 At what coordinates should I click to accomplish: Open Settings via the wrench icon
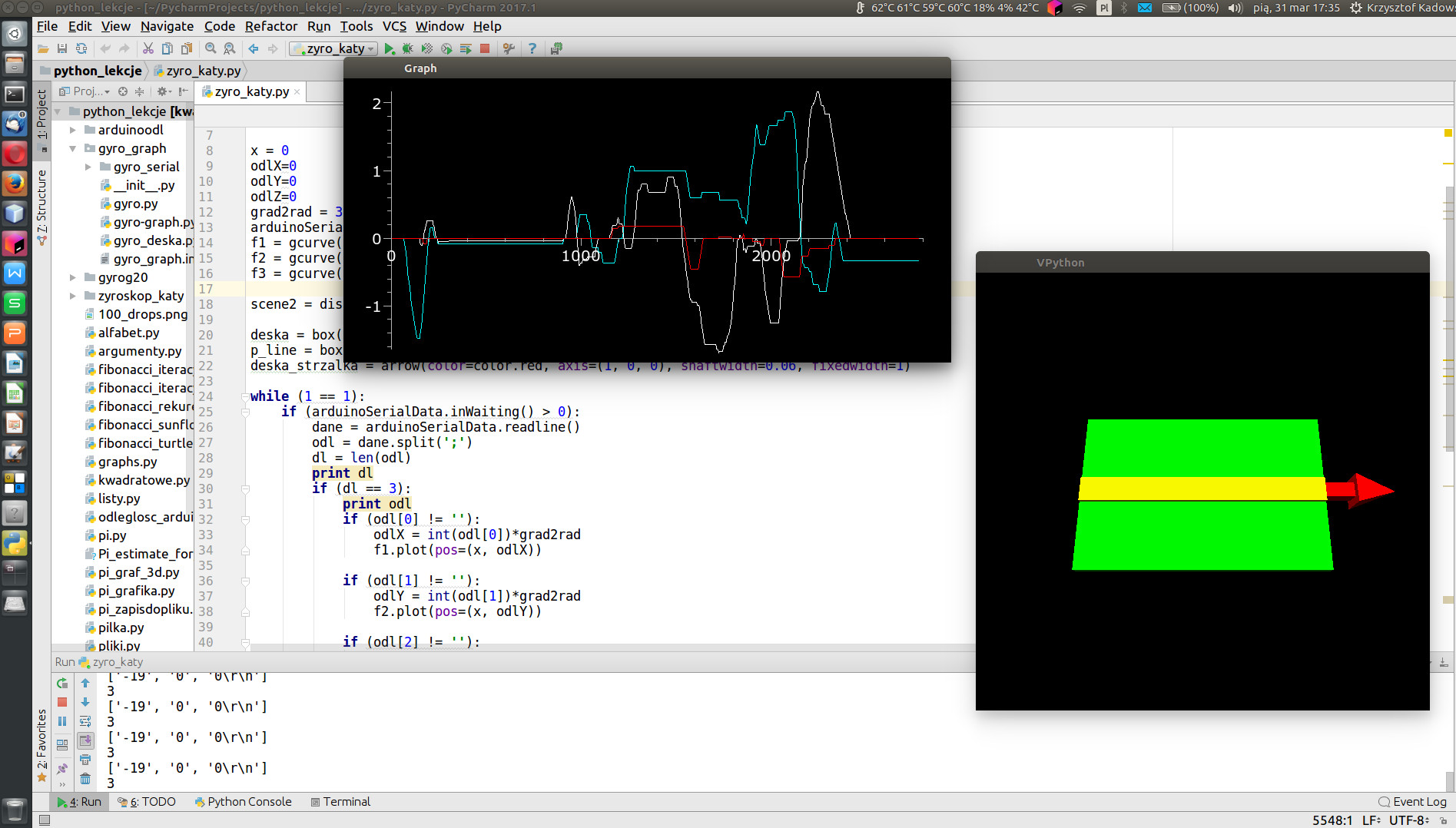[x=509, y=48]
